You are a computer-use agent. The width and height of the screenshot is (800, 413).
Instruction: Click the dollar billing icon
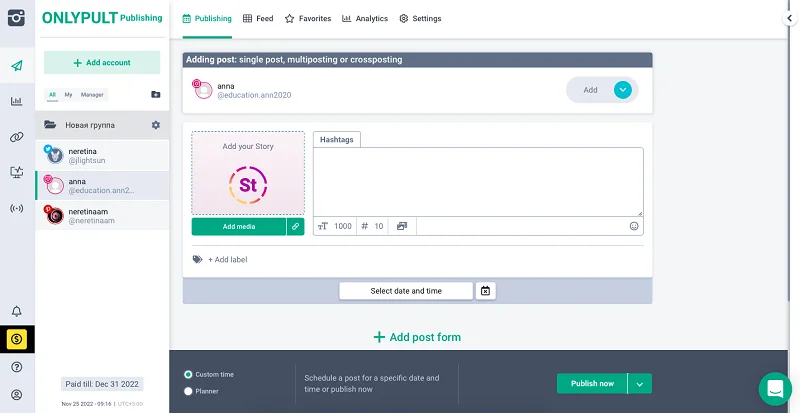tap(17, 339)
